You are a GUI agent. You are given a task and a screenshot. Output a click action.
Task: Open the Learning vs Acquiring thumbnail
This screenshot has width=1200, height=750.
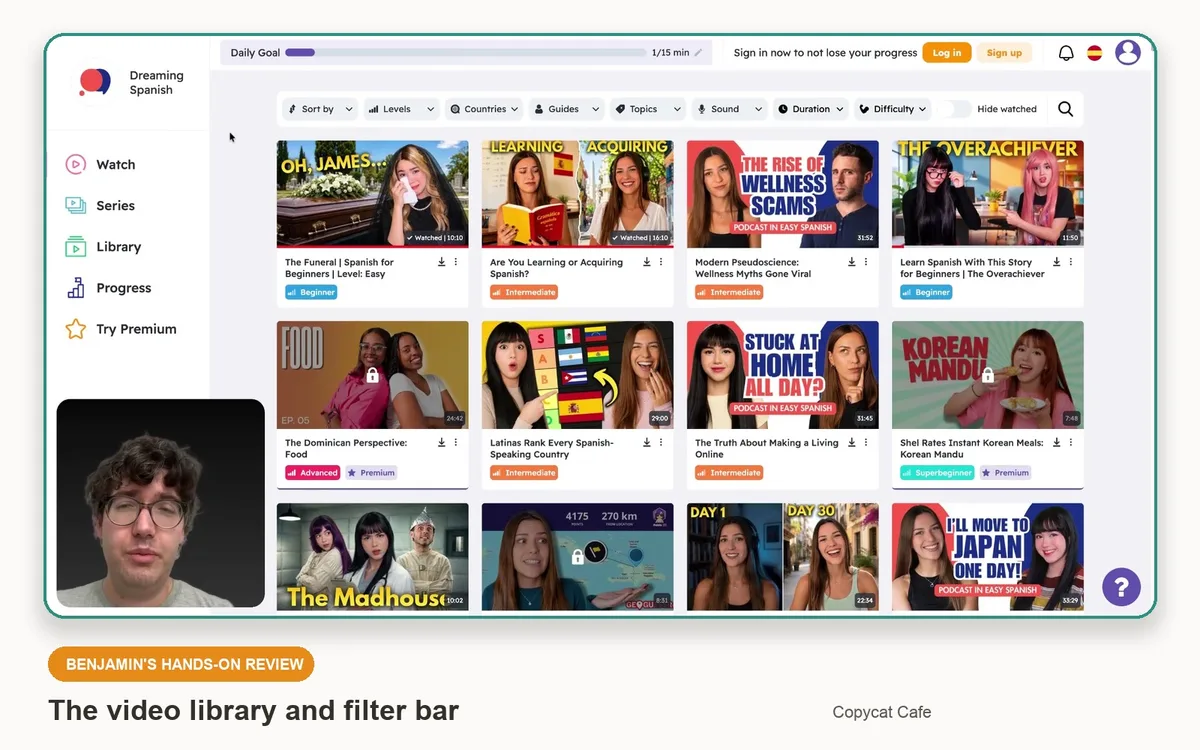point(578,194)
